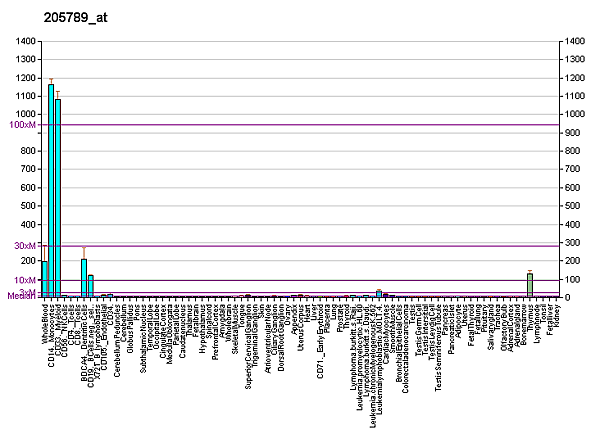
Task: Click the error bar atop CD14 Monocytes bar
Action: [x=51, y=80]
